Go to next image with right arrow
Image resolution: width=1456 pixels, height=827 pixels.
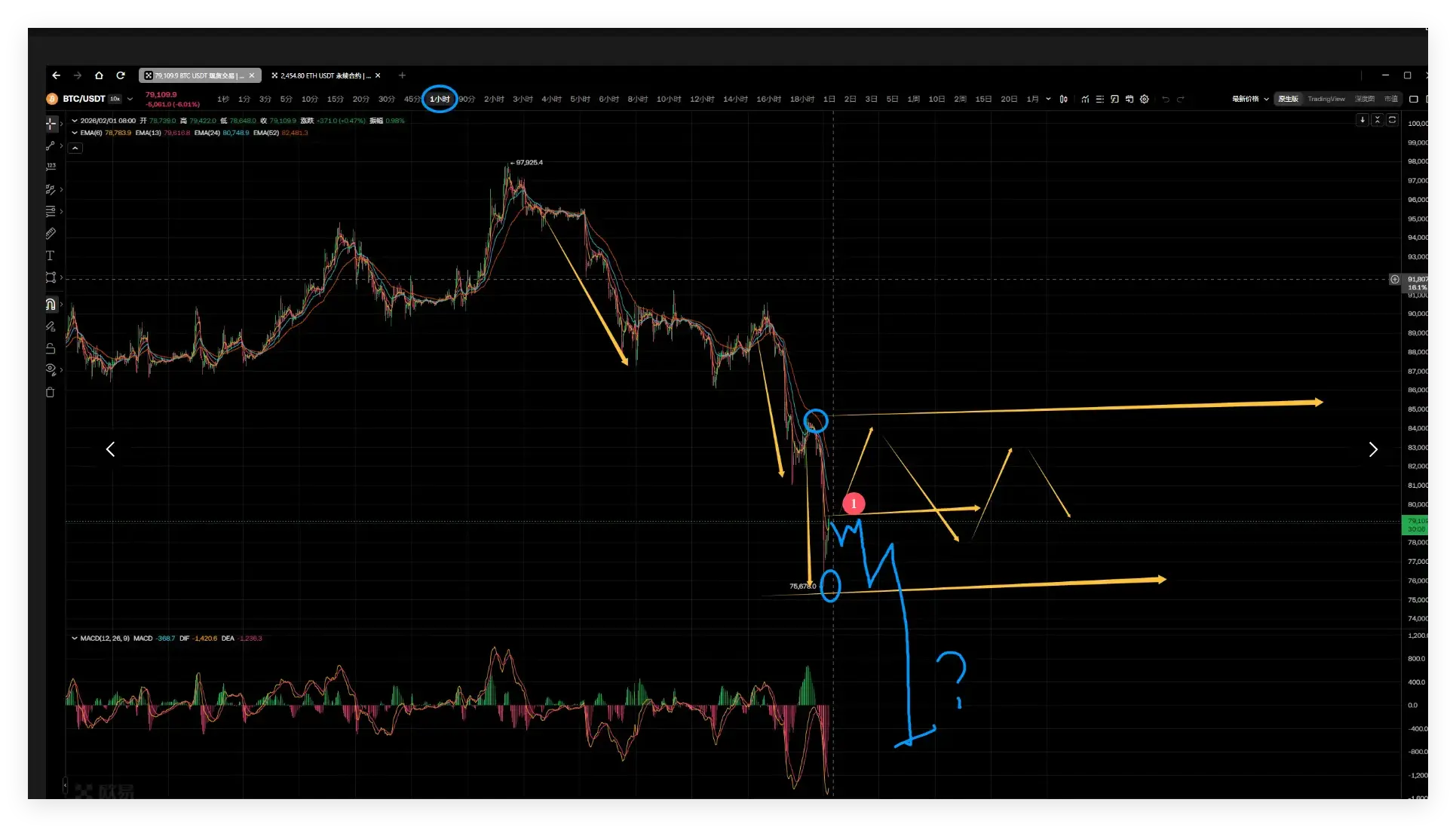[1372, 449]
